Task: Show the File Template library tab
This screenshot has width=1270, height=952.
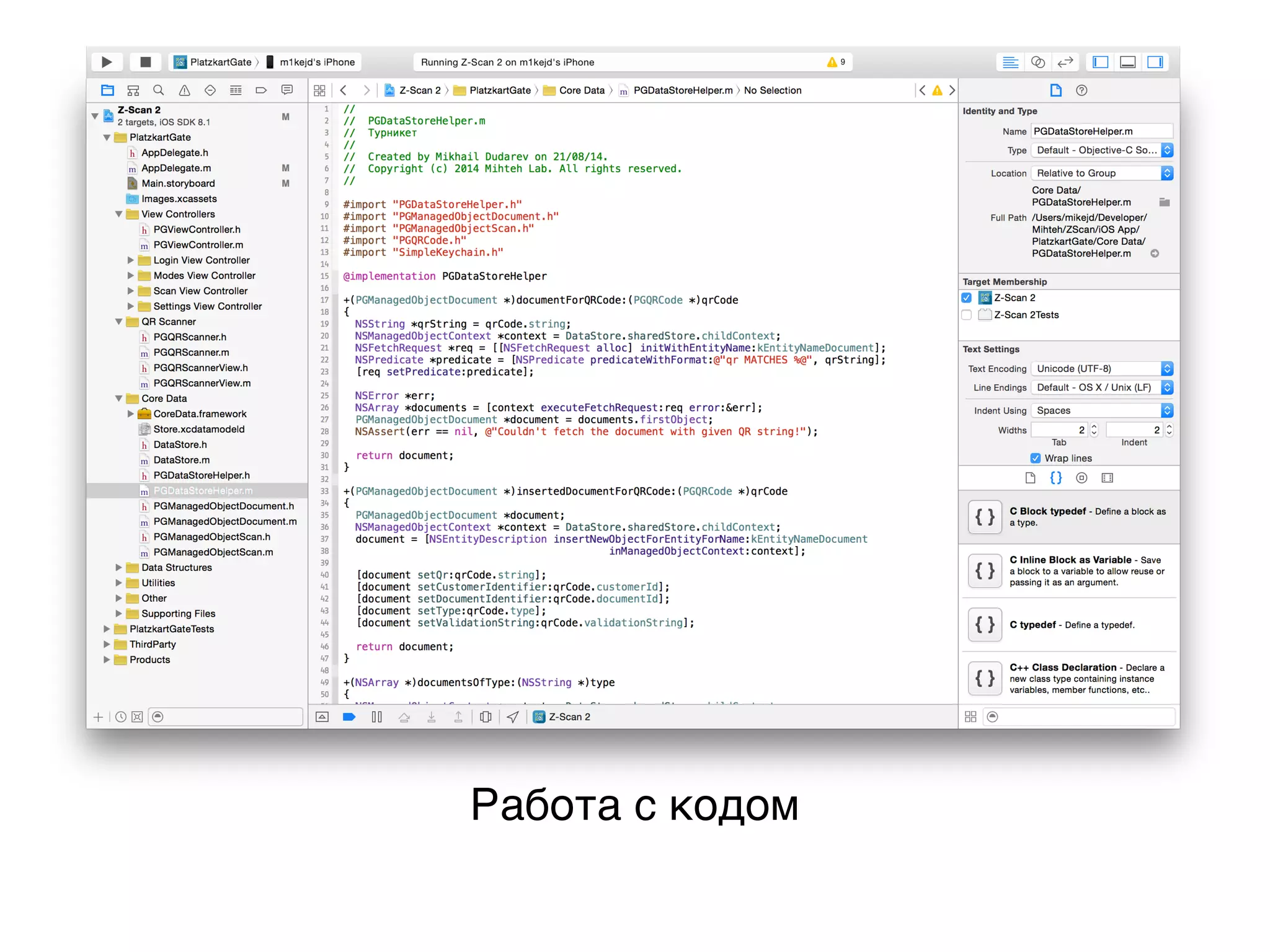Action: [1030, 478]
